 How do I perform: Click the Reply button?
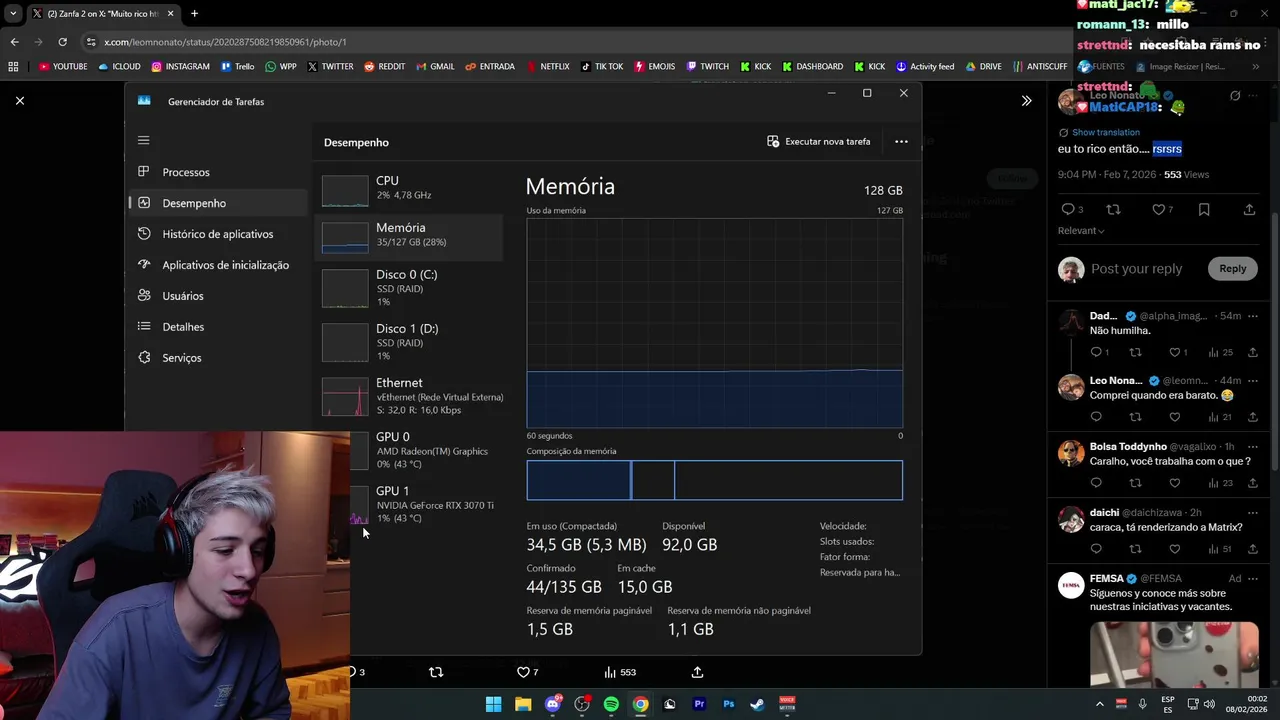coord(1232,268)
